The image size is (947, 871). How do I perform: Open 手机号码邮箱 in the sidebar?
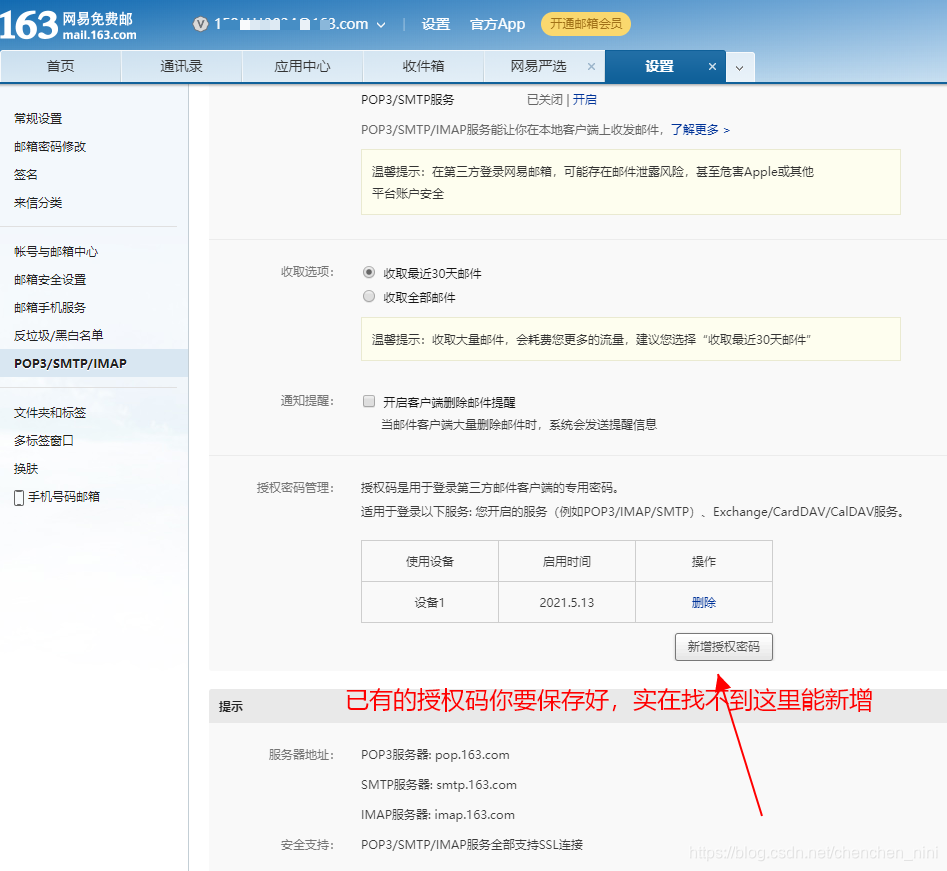coord(64,497)
